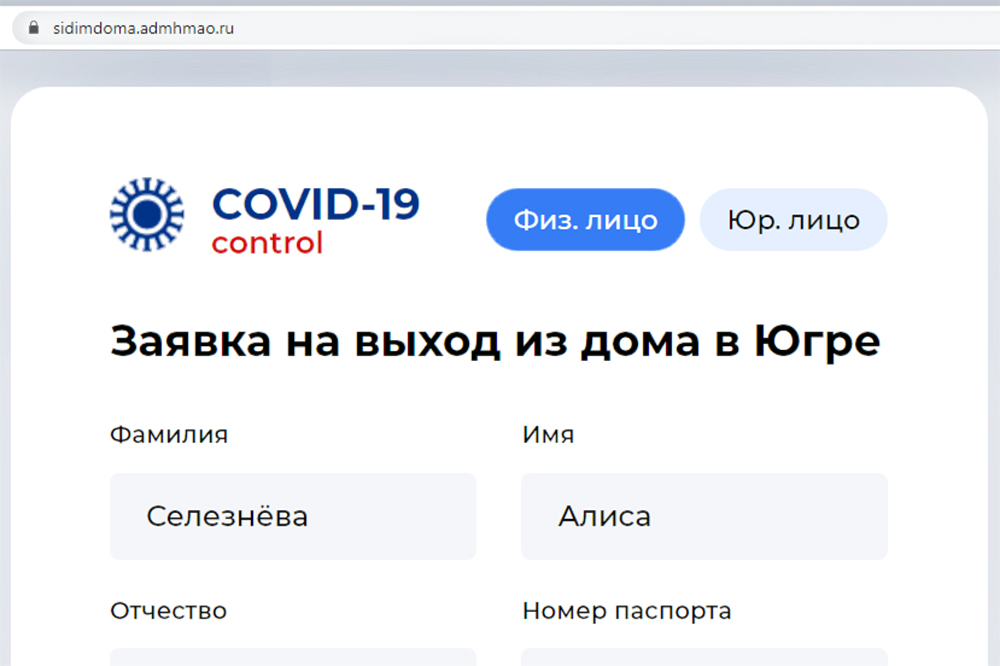Click the Имя field containing Алиса
This screenshot has height=666, width=1000.
coord(704,516)
